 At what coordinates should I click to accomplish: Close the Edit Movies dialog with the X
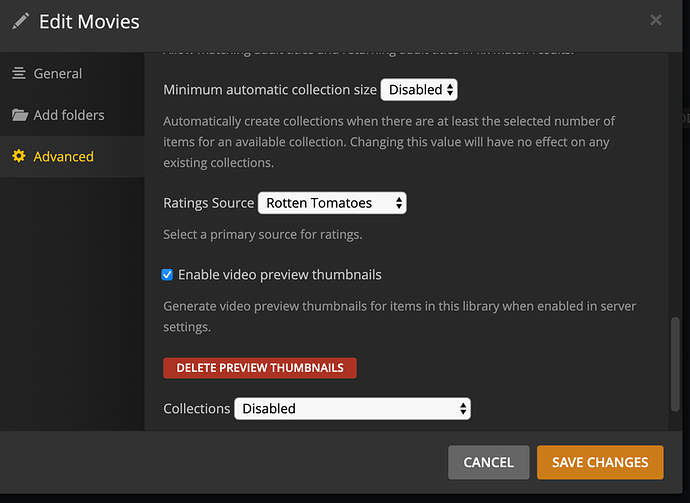pos(656,20)
